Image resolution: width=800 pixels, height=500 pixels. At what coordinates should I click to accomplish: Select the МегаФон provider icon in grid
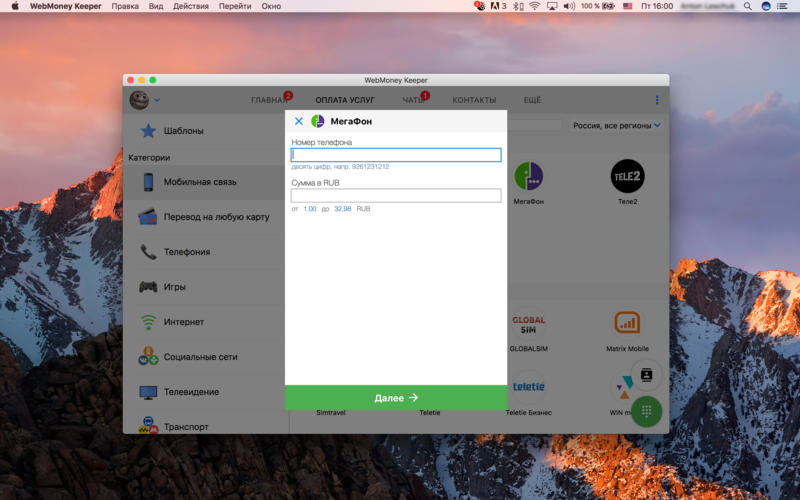point(528,176)
